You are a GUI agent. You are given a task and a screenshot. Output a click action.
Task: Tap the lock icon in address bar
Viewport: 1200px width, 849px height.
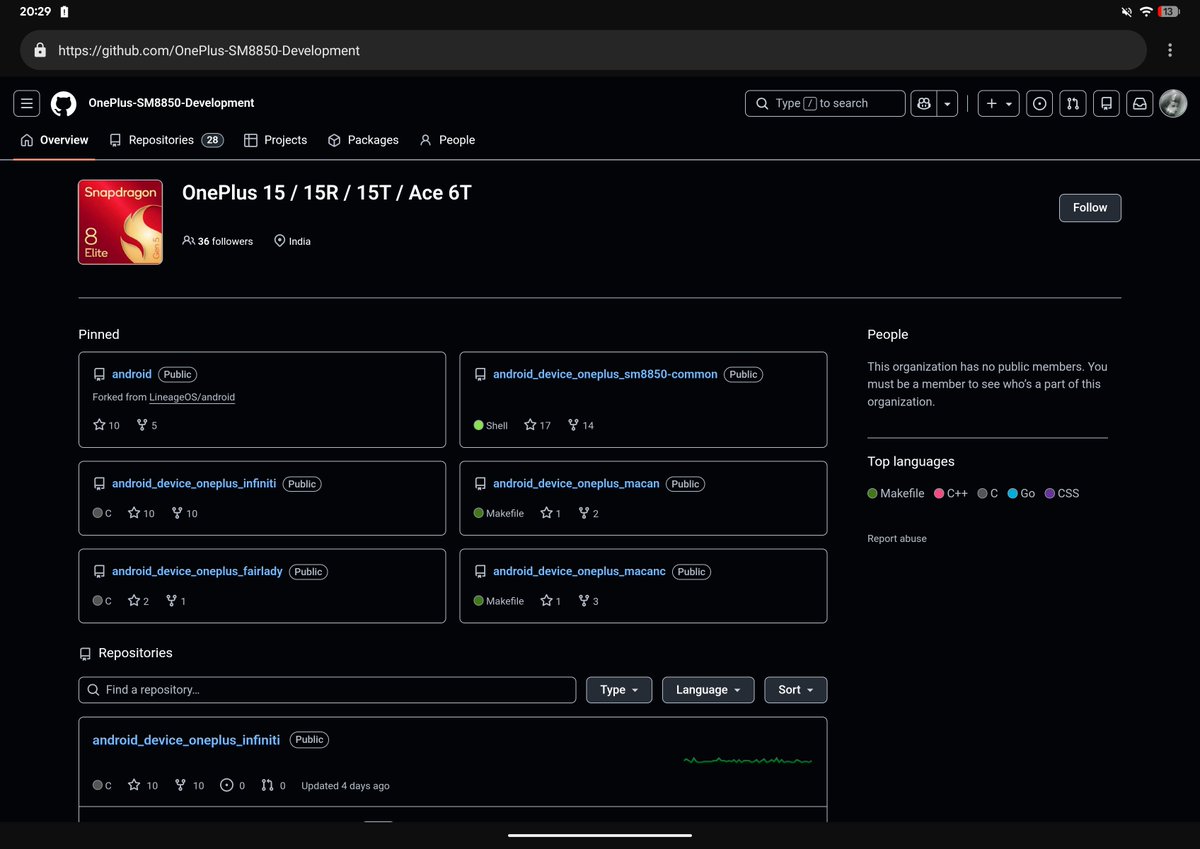click(40, 50)
